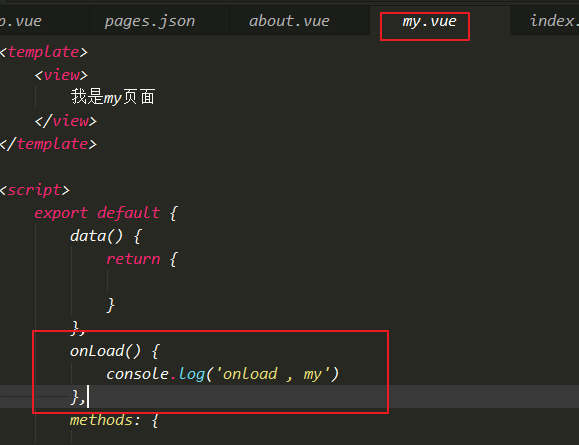Click the console.log('onload , my') line
The width and height of the screenshot is (579, 445).
(222, 374)
